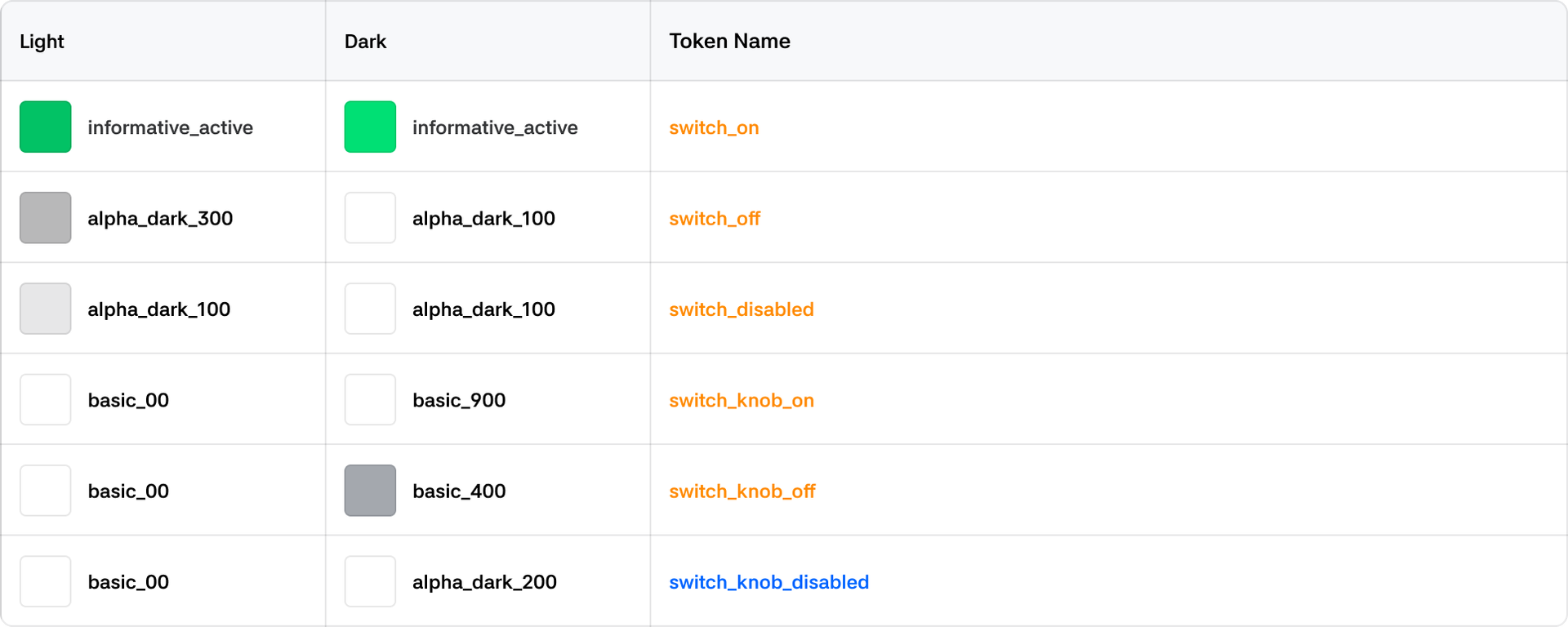The width and height of the screenshot is (1568, 627).
Task: Open the switch_on token link
Action: coord(714,127)
